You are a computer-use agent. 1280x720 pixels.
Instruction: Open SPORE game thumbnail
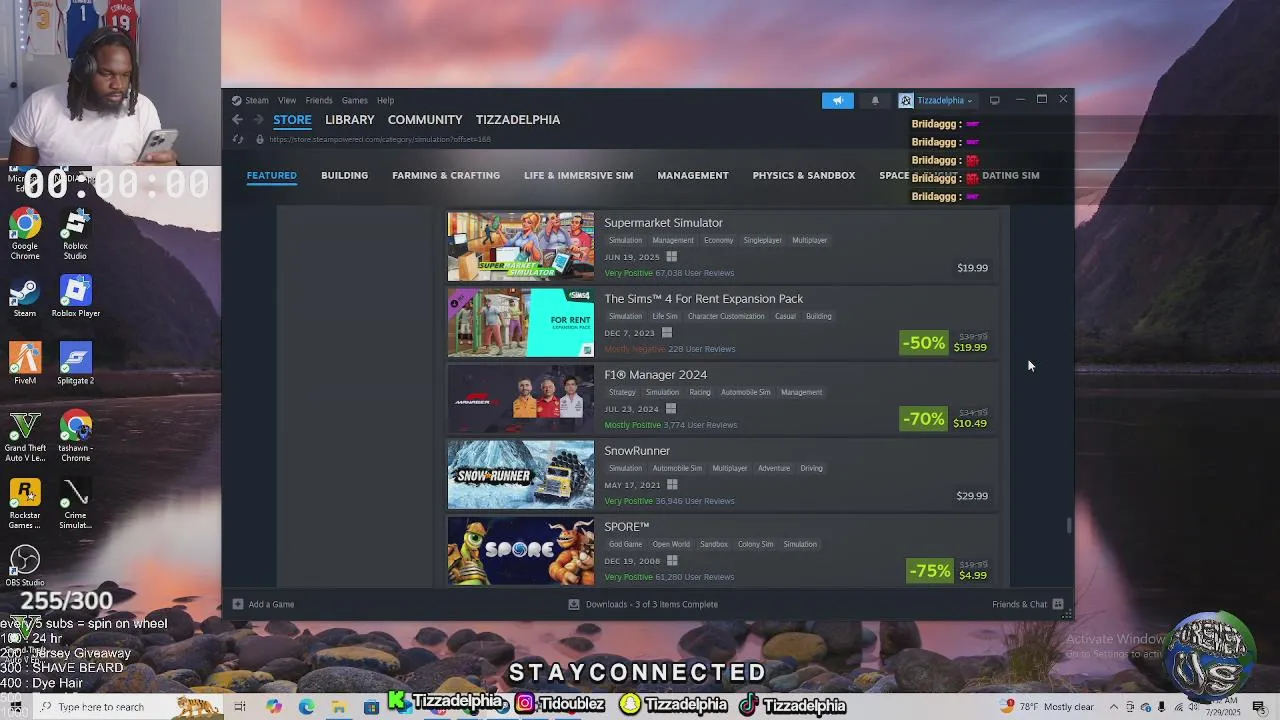(x=521, y=550)
